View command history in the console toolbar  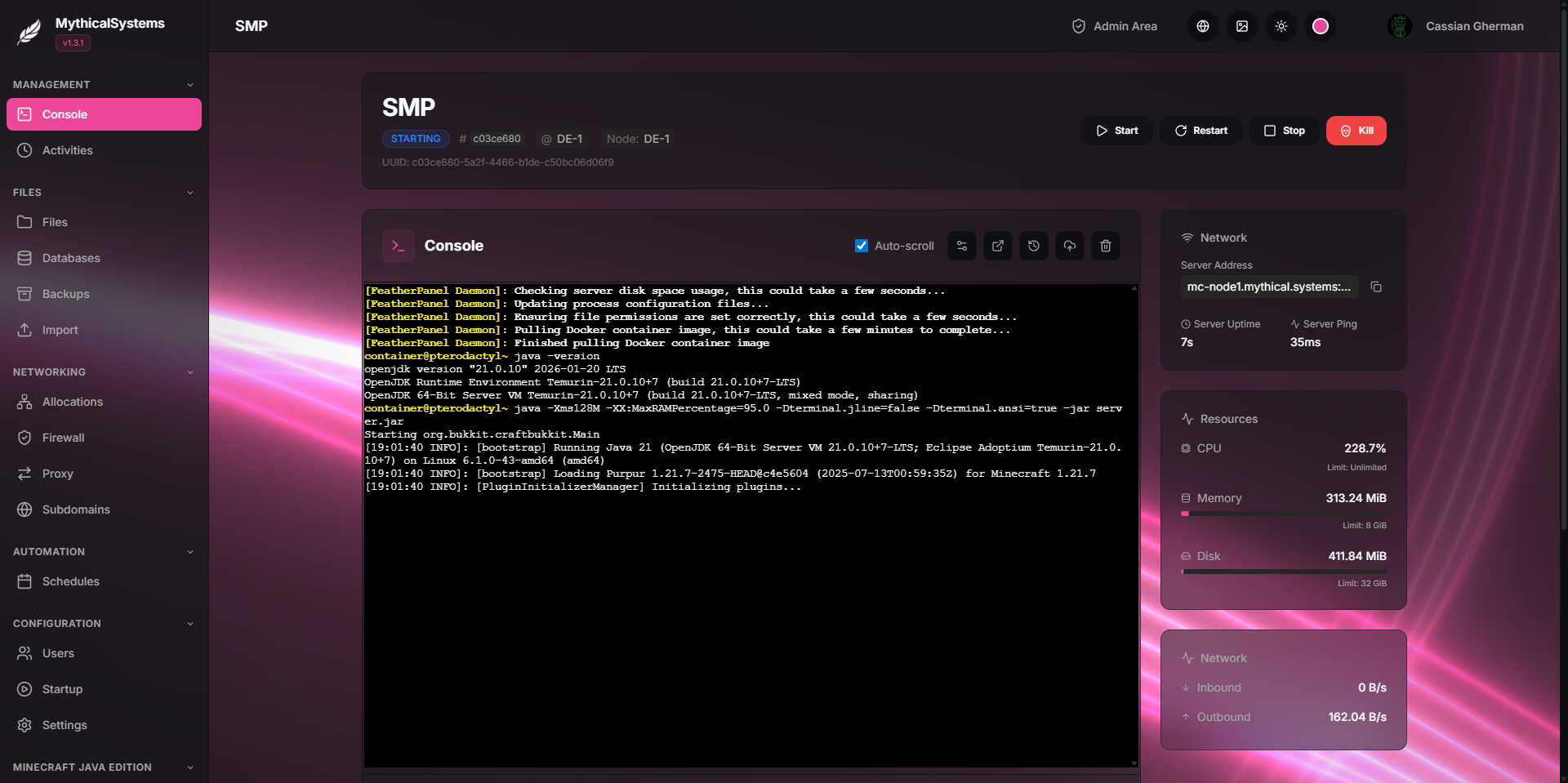click(x=1033, y=246)
